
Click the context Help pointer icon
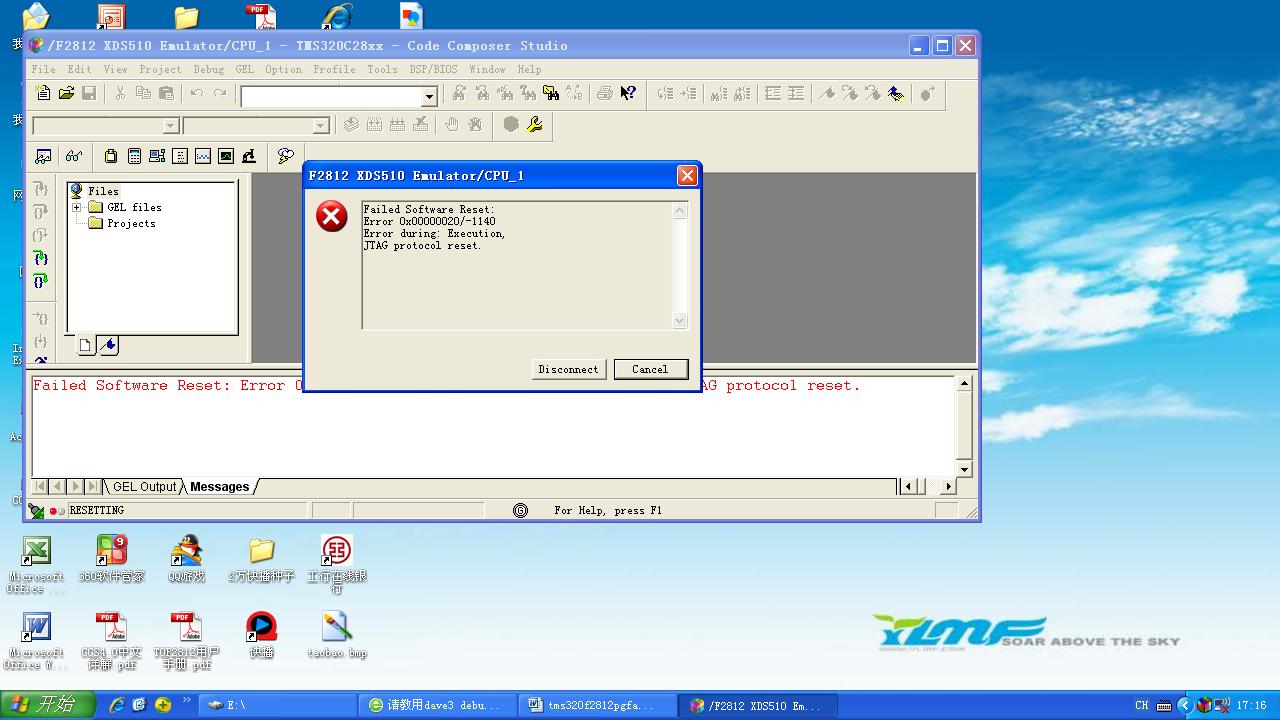628,93
